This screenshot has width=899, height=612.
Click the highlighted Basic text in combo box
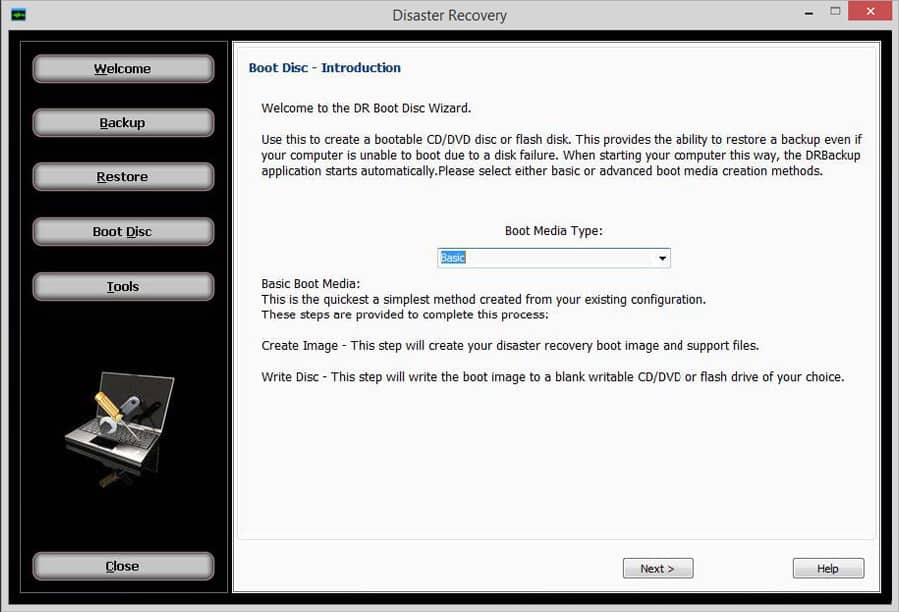(x=452, y=258)
